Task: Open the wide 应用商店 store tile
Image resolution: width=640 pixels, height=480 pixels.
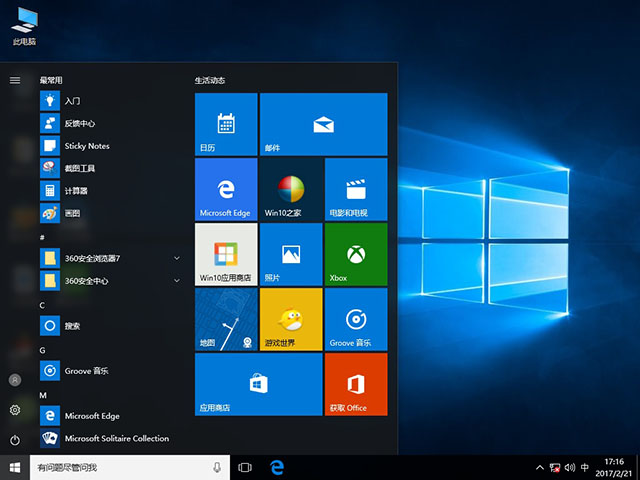Action: coord(259,384)
